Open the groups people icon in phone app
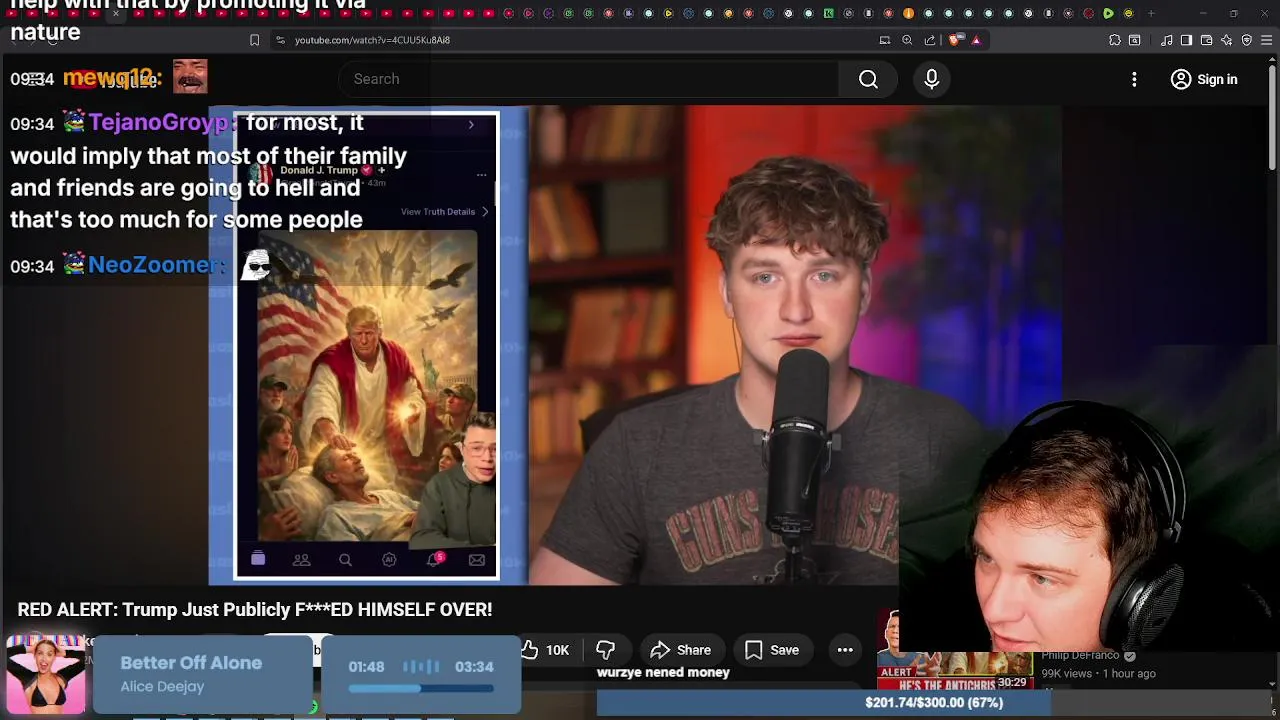The image size is (1280, 720). click(301, 560)
